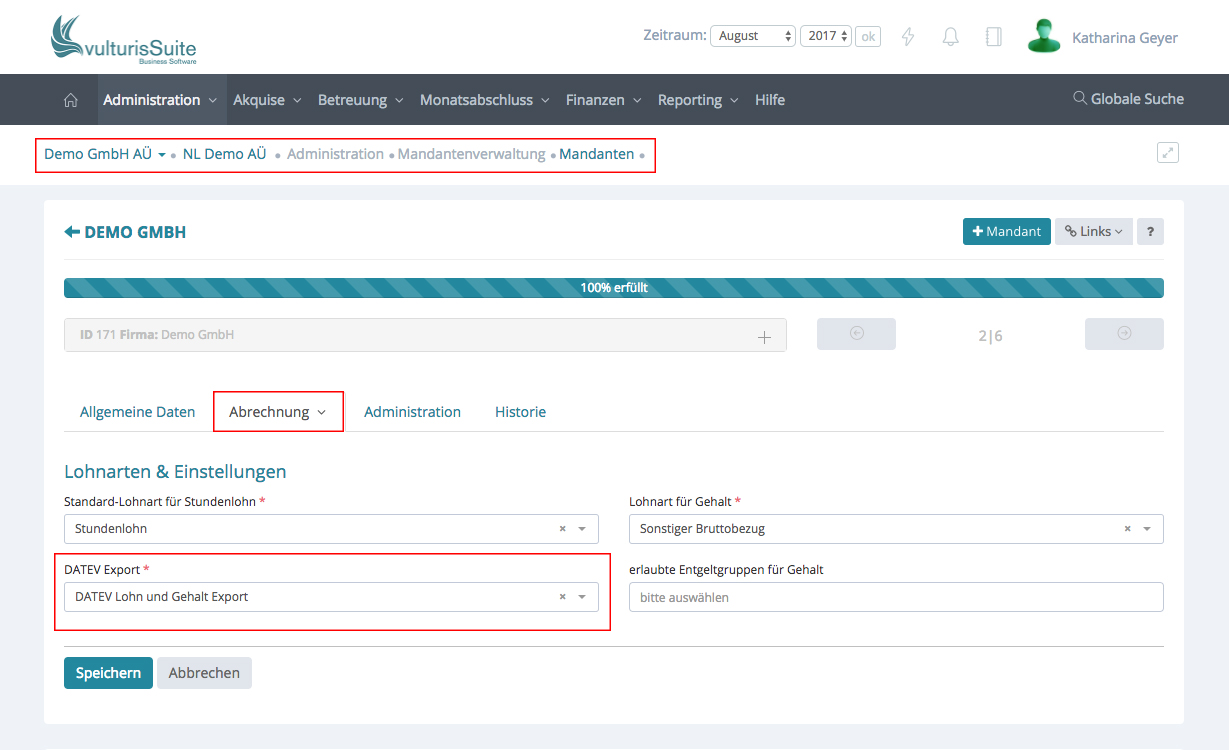Screen dimensions: 1229x750
Task: Expand the Links dropdown button
Action: point(1093,231)
